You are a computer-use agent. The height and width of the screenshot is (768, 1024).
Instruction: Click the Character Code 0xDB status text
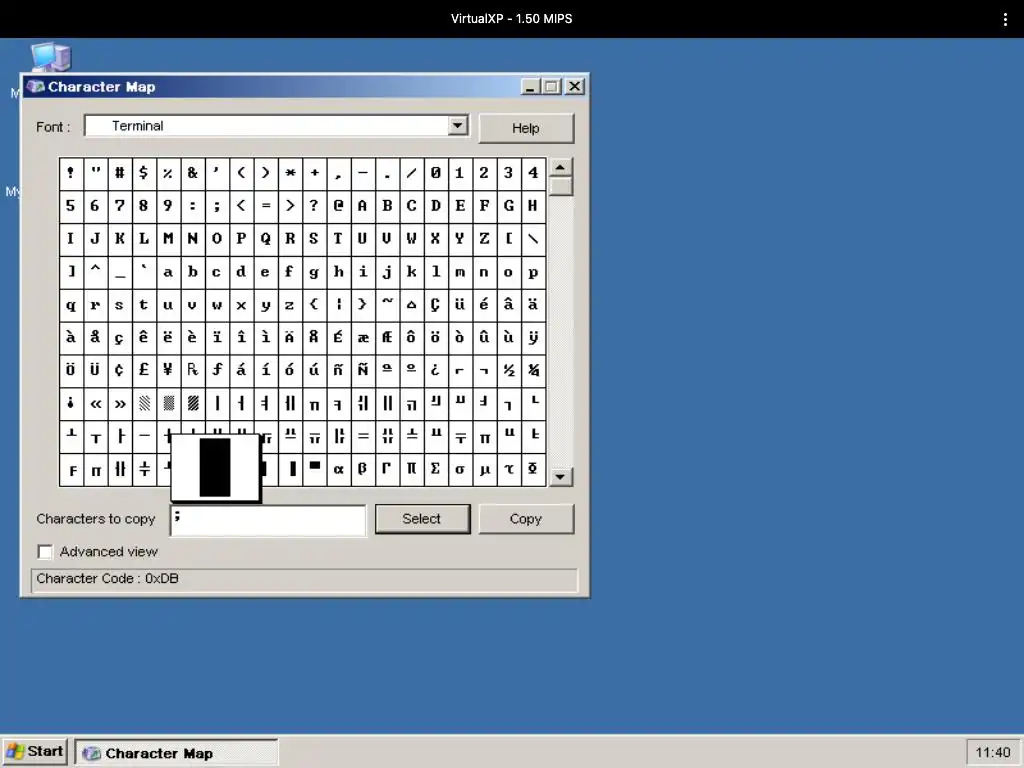[108, 579]
